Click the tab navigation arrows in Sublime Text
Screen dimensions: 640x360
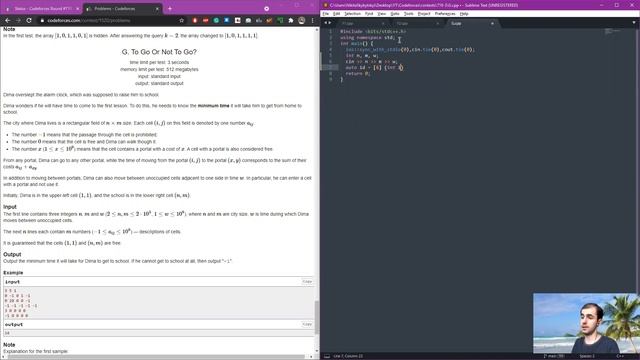pyautogui.click(x=327, y=23)
